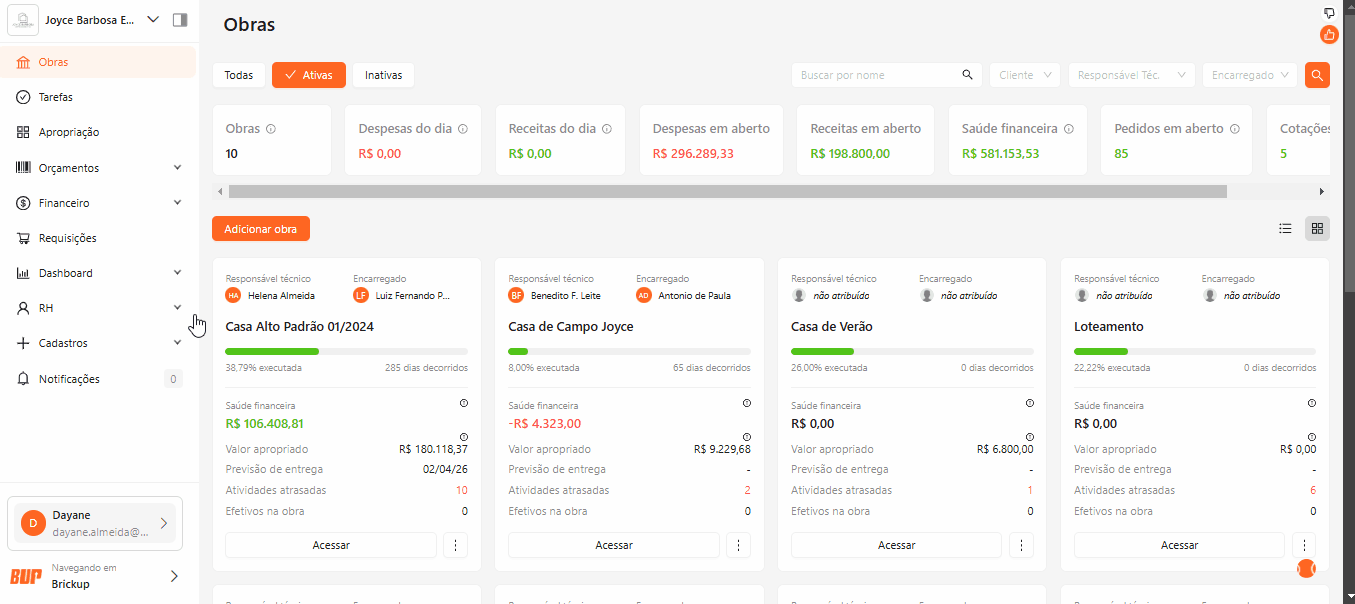This screenshot has width=1355, height=604.
Task: Expand the Cadastros submenu chevron
Action: pyautogui.click(x=177, y=343)
